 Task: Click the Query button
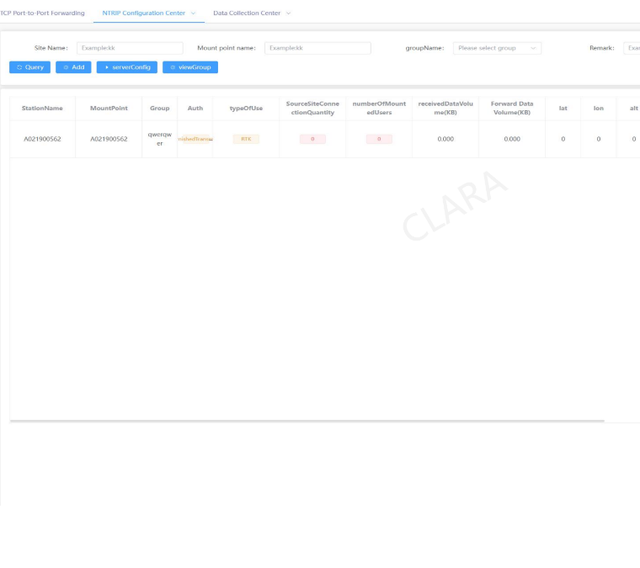[x=30, y=67]
